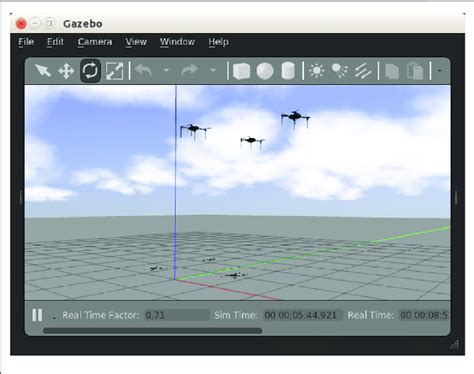The image size is (474, 374).
Task: Click the paste icon in toolbar
Action: (415, 71)
